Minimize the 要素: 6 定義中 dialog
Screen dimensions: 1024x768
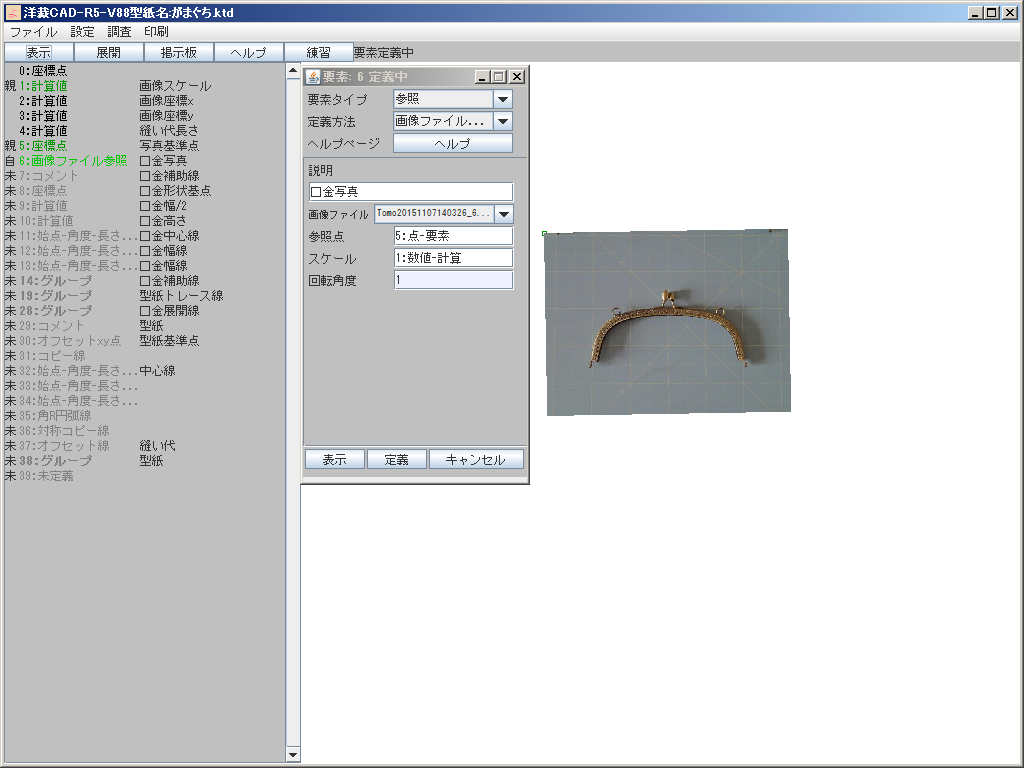click(x=483, y=77)
